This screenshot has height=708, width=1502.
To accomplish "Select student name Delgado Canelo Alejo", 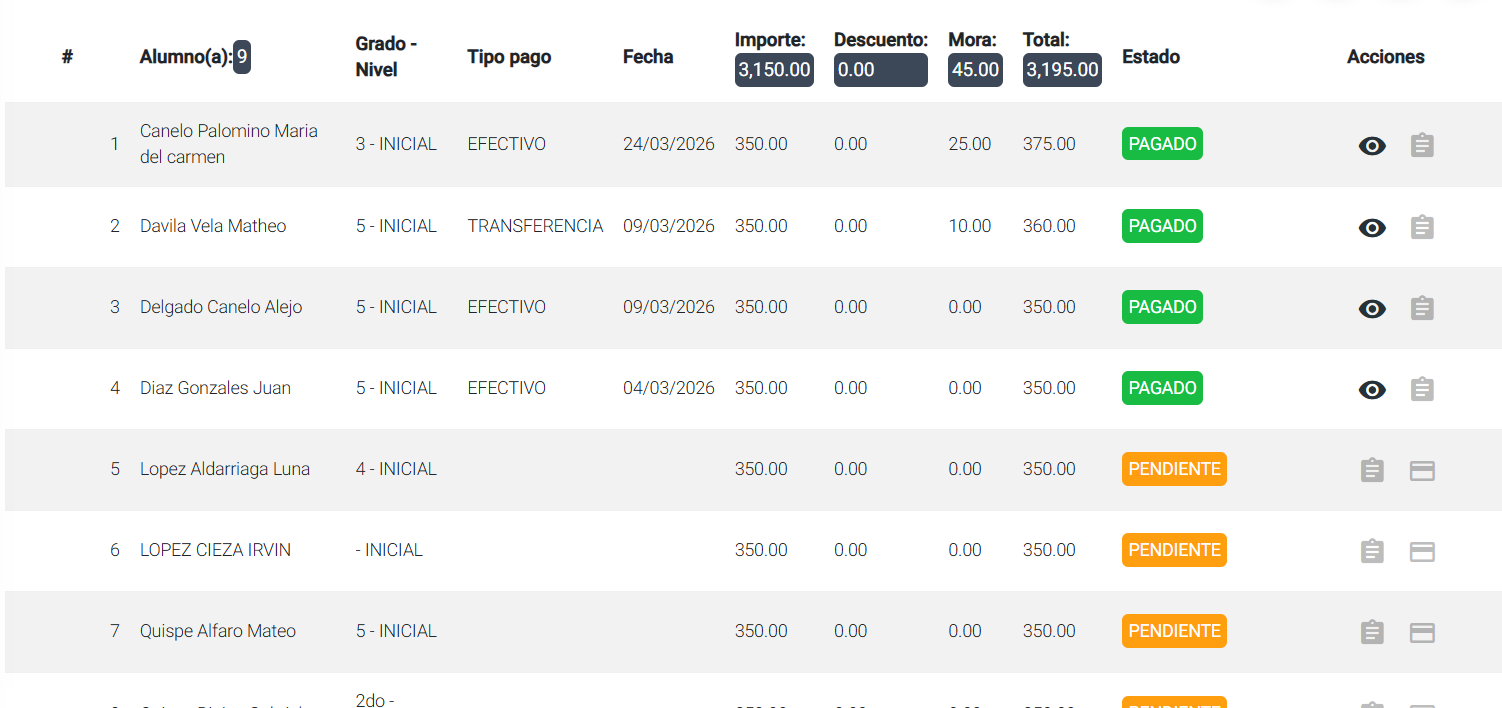I will tap(221, 307).
